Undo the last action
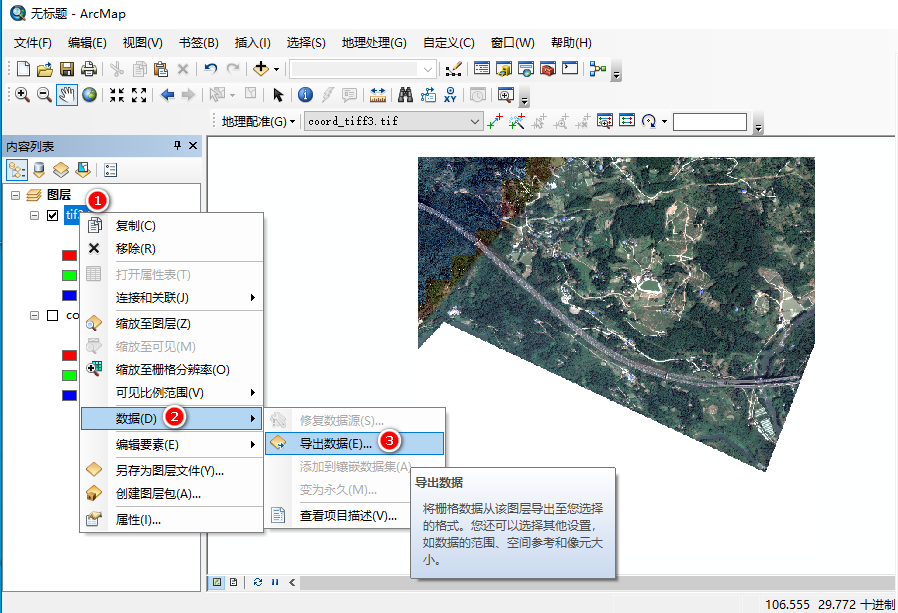 pos(211,69)
